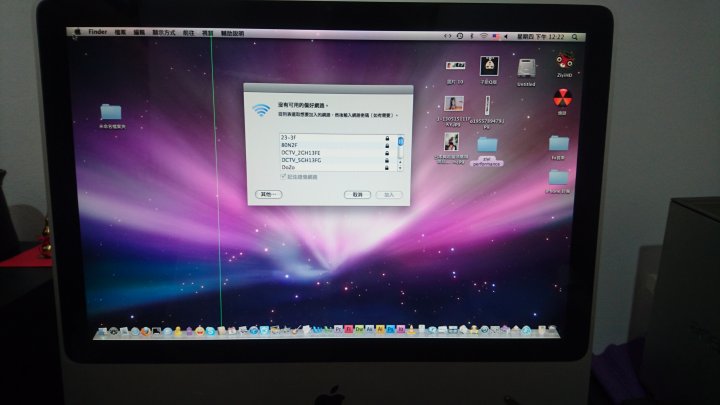Open the Apple menu
Image resolution: width=720 pixels, height=405 pixels.
pos(77,32)
